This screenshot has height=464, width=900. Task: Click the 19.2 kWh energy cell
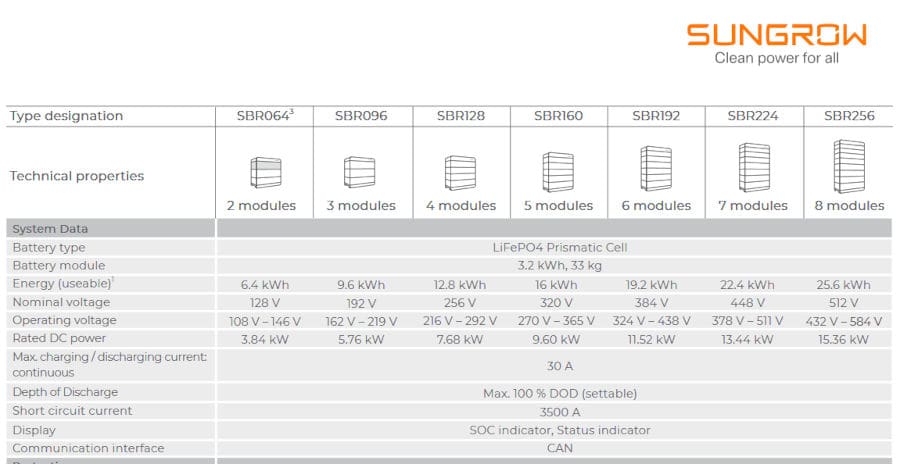(651, 285)
